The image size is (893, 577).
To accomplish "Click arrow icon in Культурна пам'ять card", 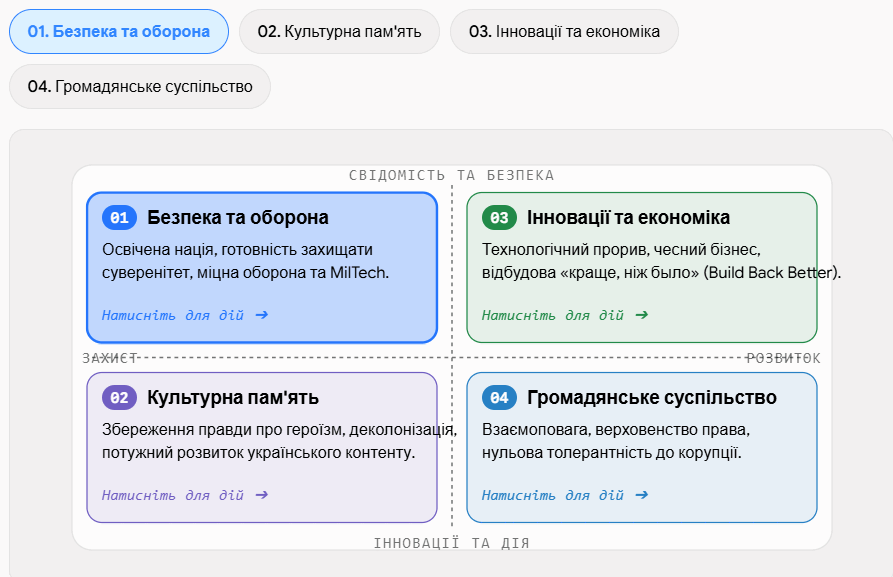I will point(262,495).
